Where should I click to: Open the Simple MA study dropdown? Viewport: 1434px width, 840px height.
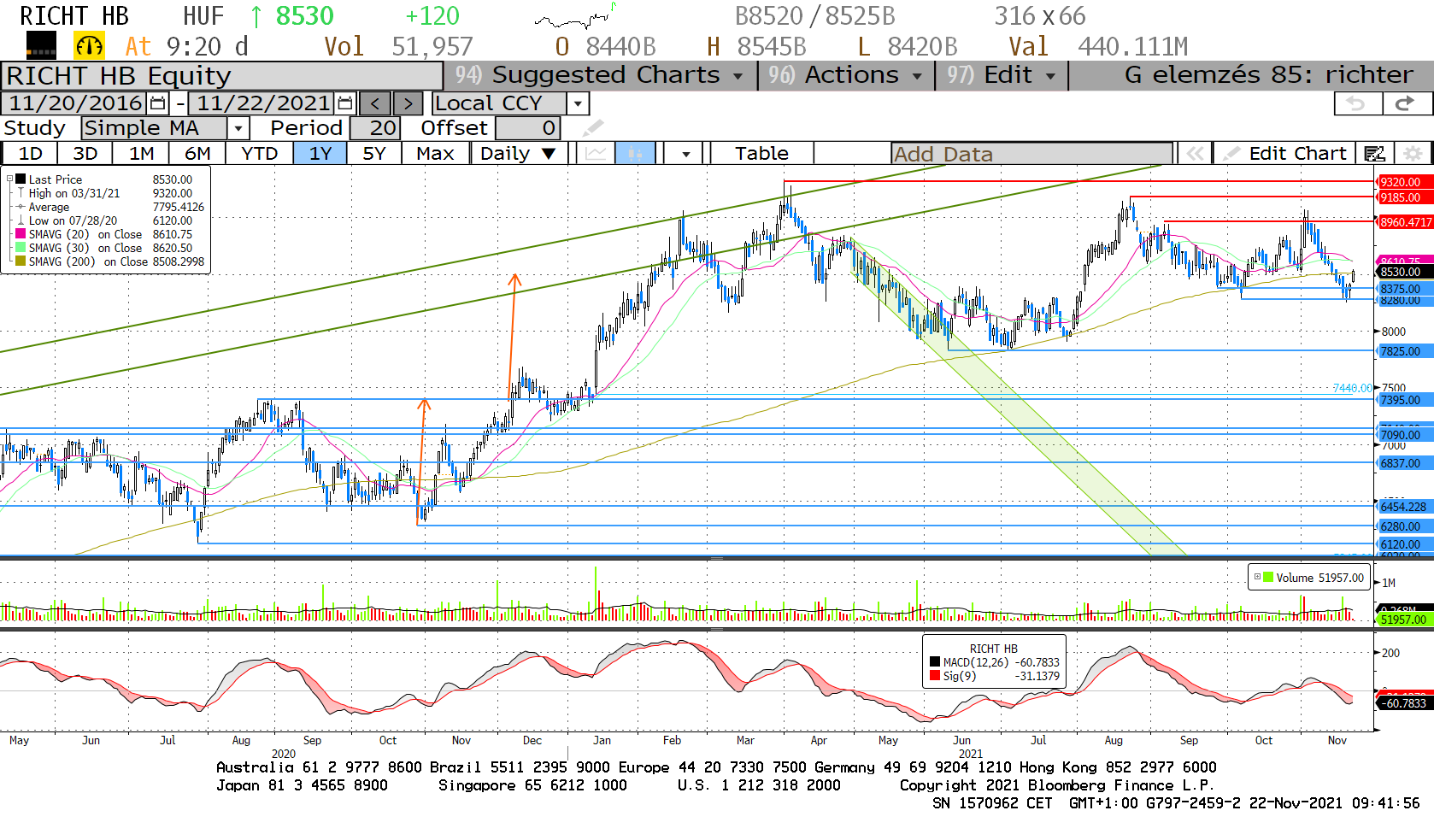click(x=238, y=128)
